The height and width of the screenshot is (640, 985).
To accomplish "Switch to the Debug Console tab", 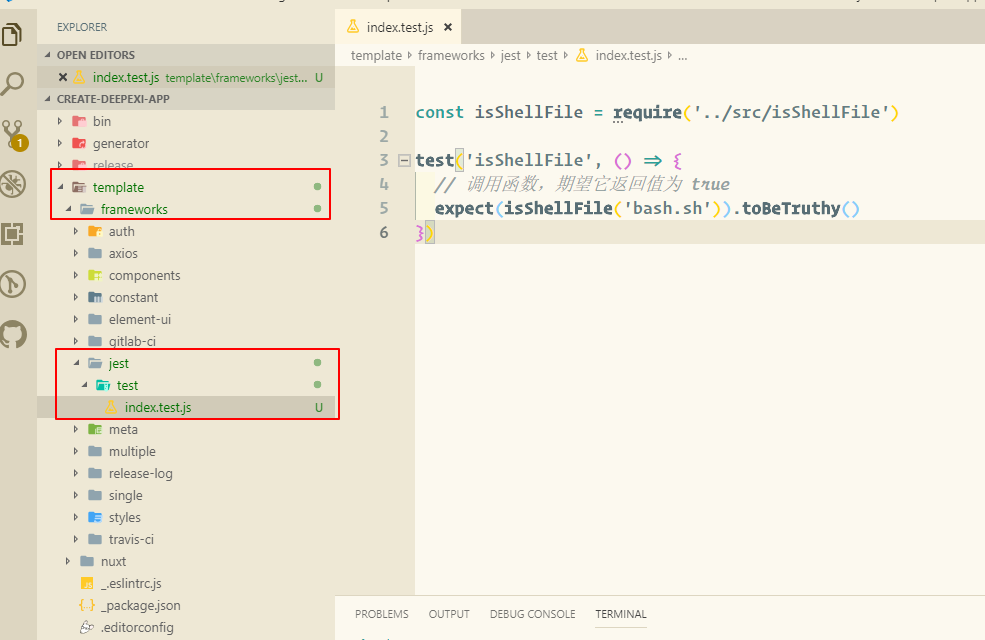I will pyautogui.click(x=532, y=614).
